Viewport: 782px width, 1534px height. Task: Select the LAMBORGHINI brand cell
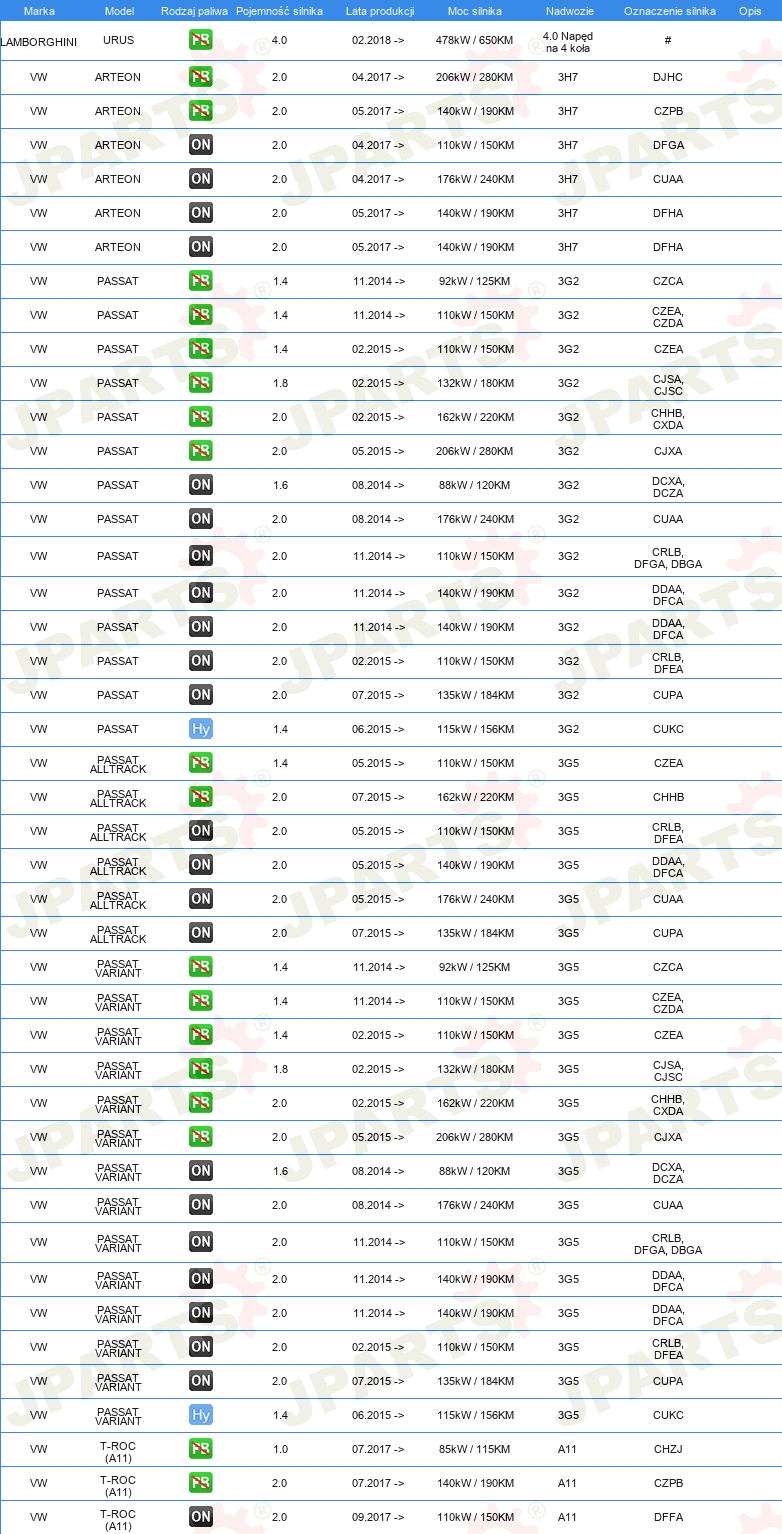point(39,41)
